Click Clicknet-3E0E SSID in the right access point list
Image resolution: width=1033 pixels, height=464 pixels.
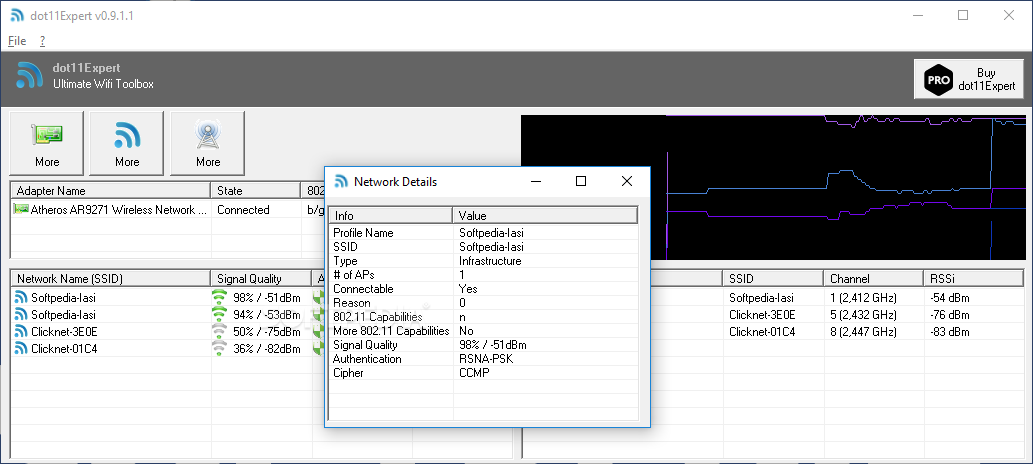[762, 315]
